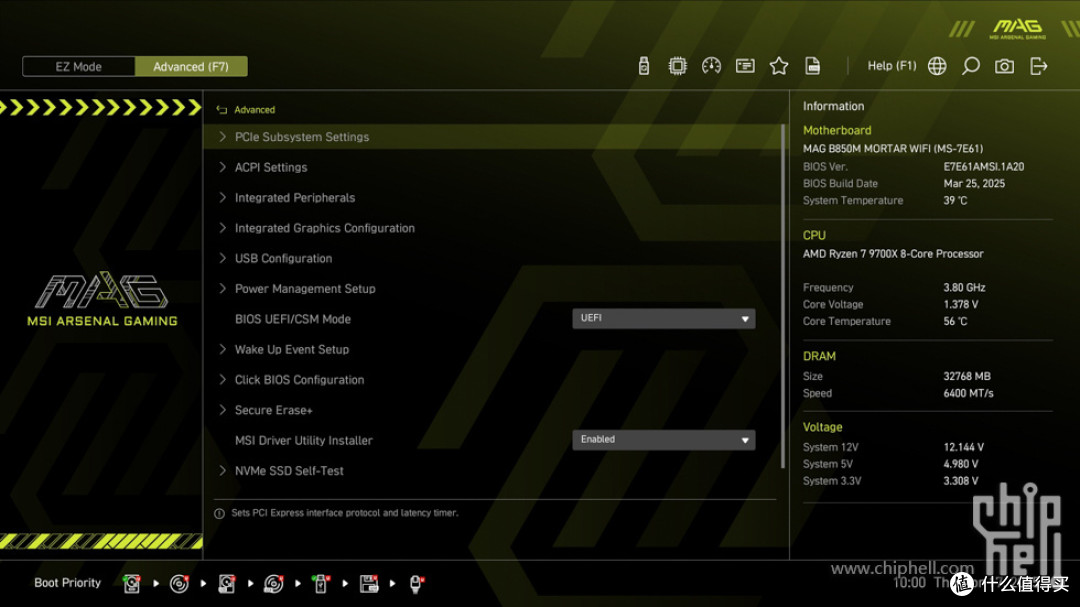The height and width of the screenshot is (607, 1080).
Task: Open MSI Driver Utility Installer dropdown showing Enabled
Action: (663, 440)
